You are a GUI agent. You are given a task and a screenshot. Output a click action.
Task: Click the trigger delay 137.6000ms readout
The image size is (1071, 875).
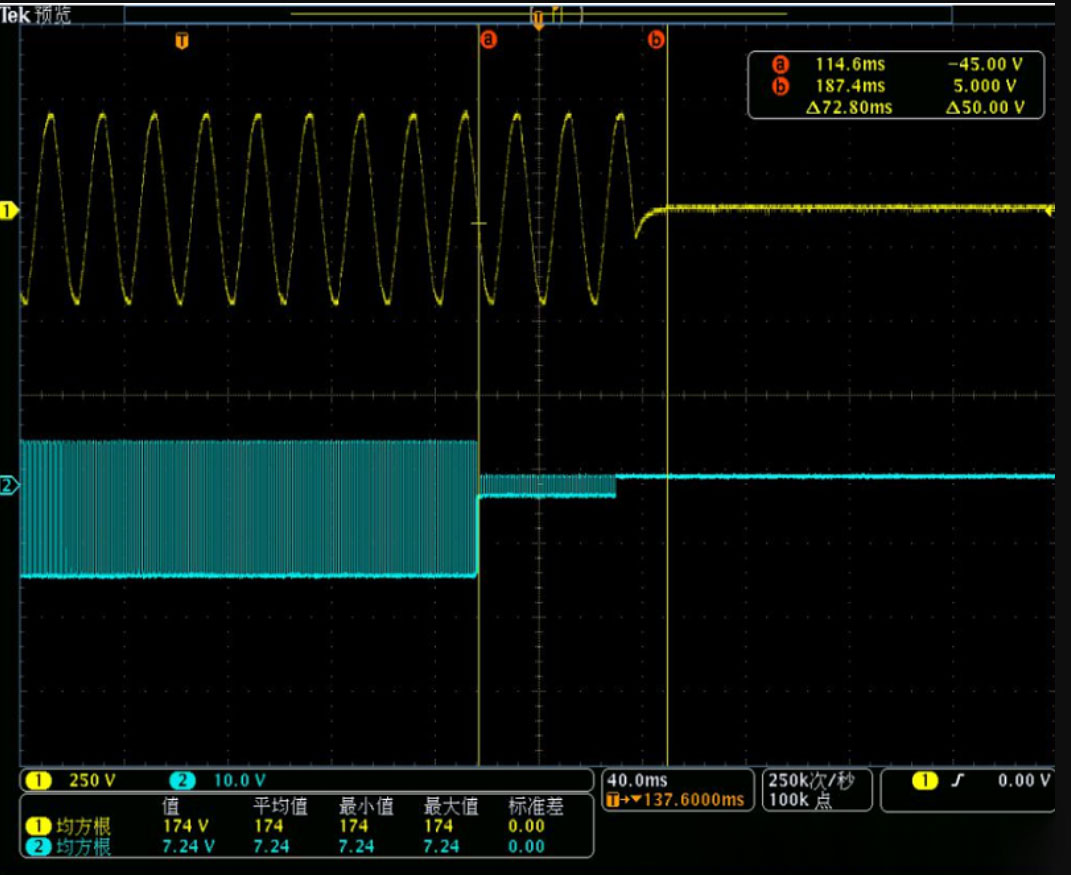[x=675, y=799]
